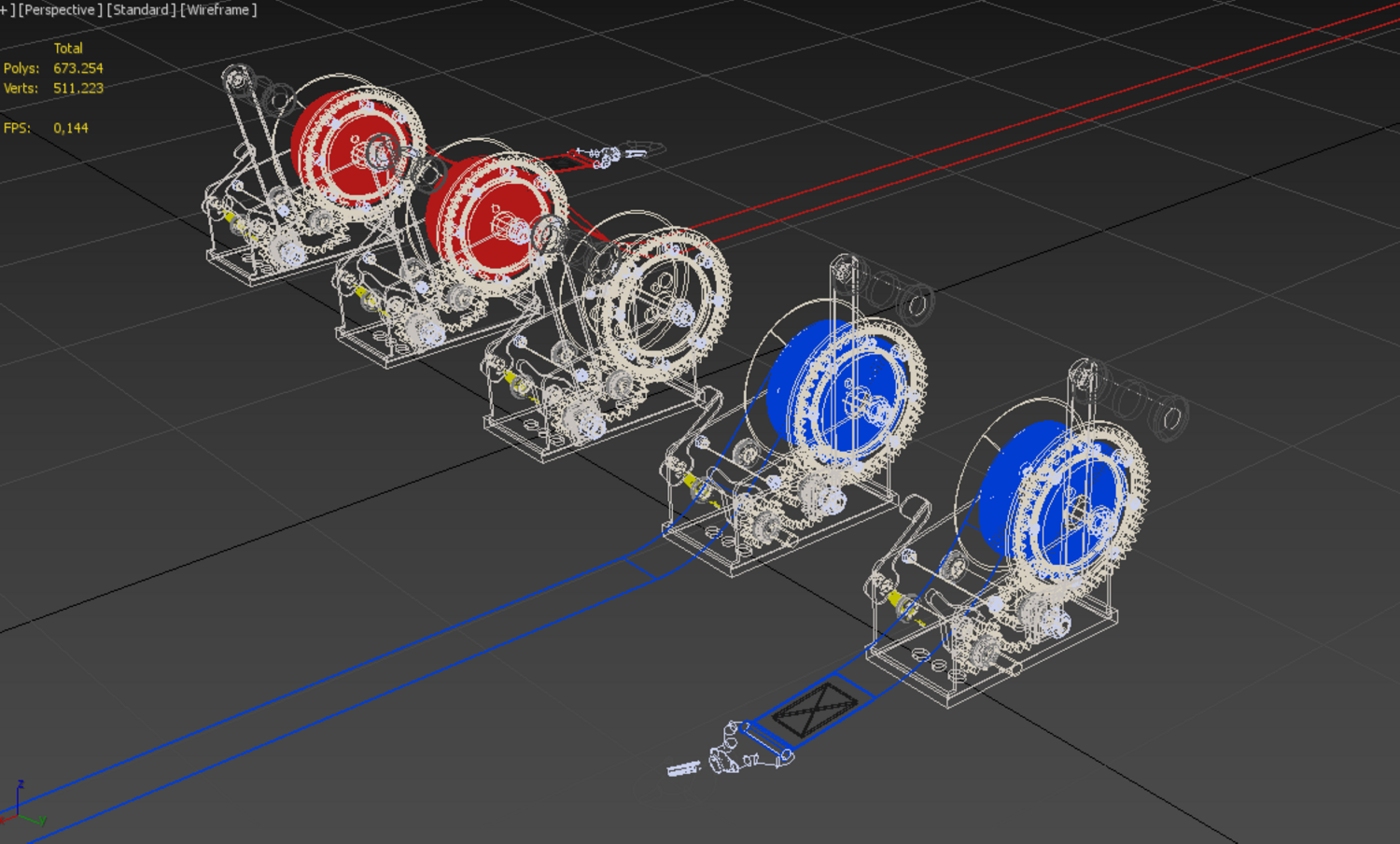Viewport: 1400px width, 844px height.
Task: Open the Perspective viewport label menu
Action: tap(61, 10)
